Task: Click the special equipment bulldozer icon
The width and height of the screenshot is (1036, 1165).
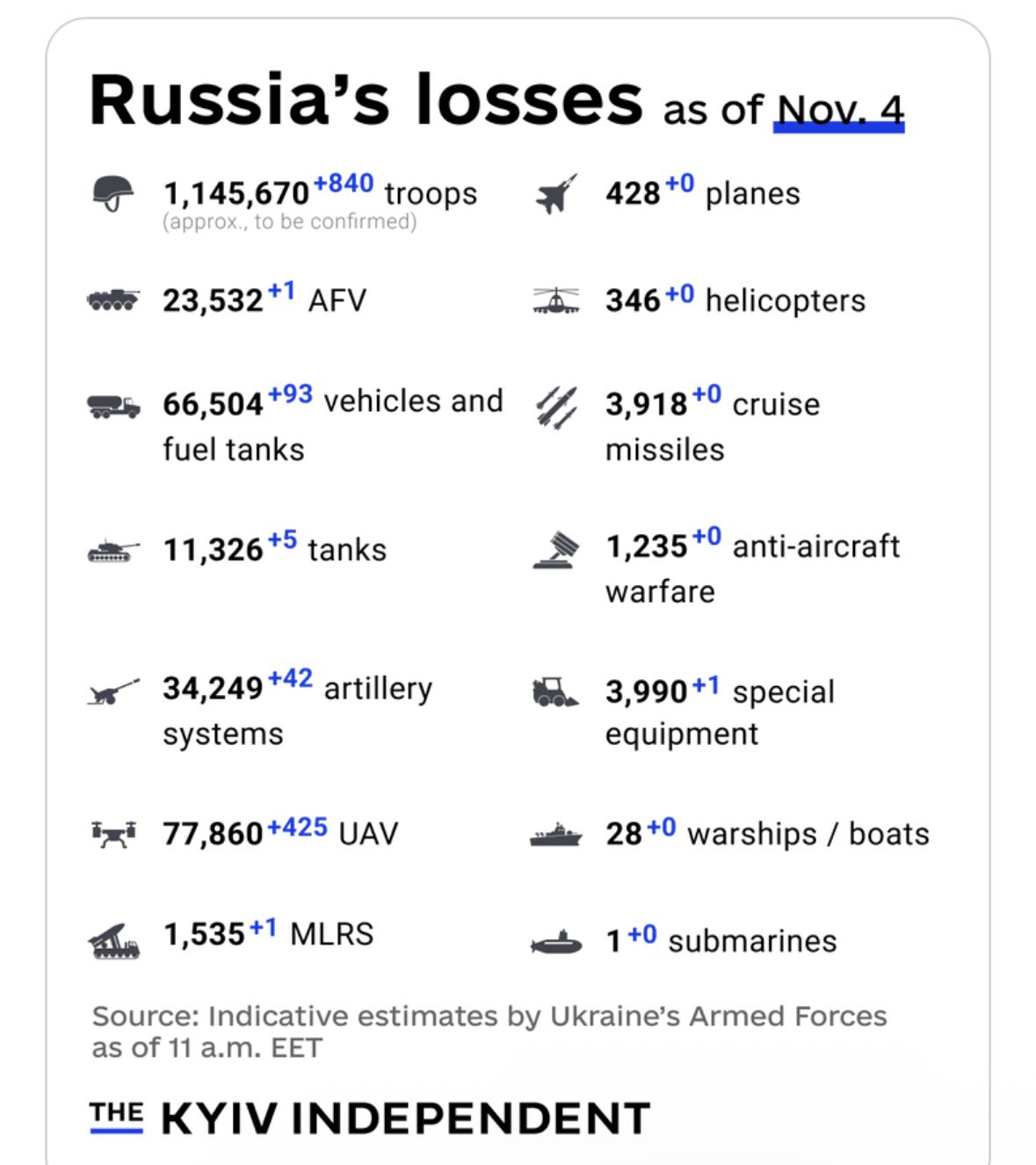Action: coord(555,692)
